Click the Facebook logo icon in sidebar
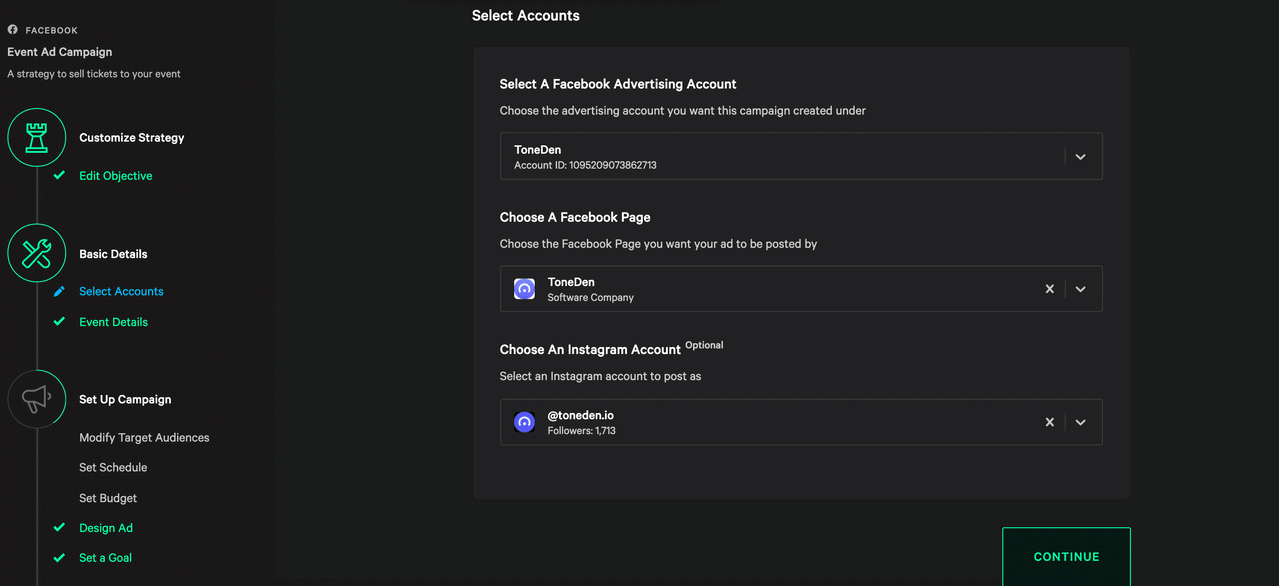This screenshot has width=1279, height=586. coord(13,30)
